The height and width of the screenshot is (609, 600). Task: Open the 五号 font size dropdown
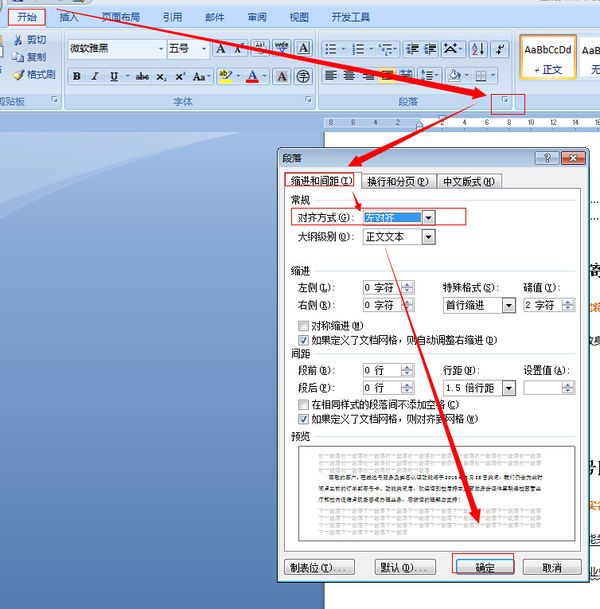203,49
